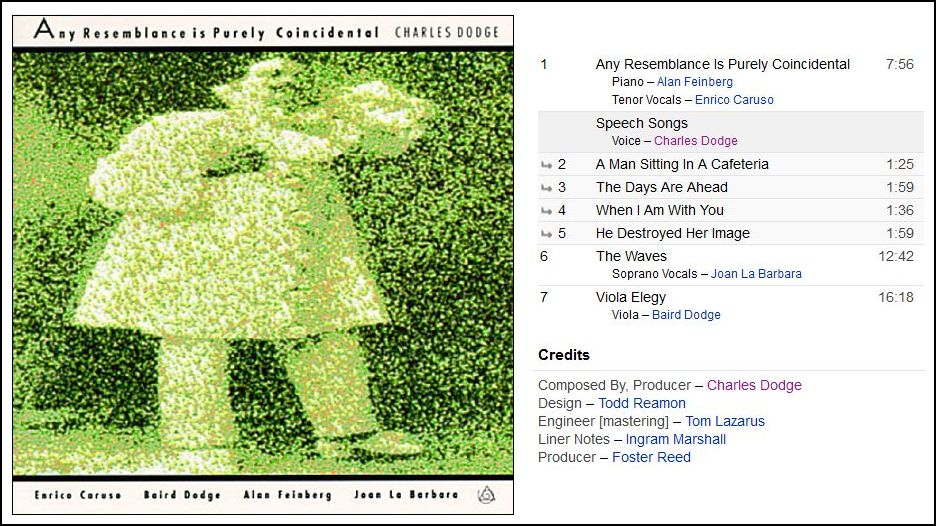Open the Enrico Caruso tenor vocals link
Screen dimensions: 936x526
click(734, 100)
